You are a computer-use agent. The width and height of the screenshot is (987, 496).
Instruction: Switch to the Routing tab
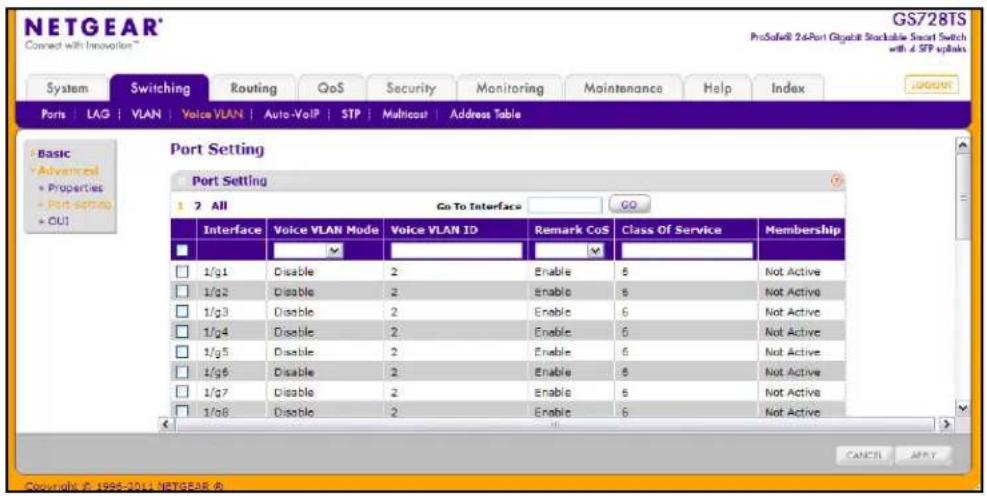253,89
